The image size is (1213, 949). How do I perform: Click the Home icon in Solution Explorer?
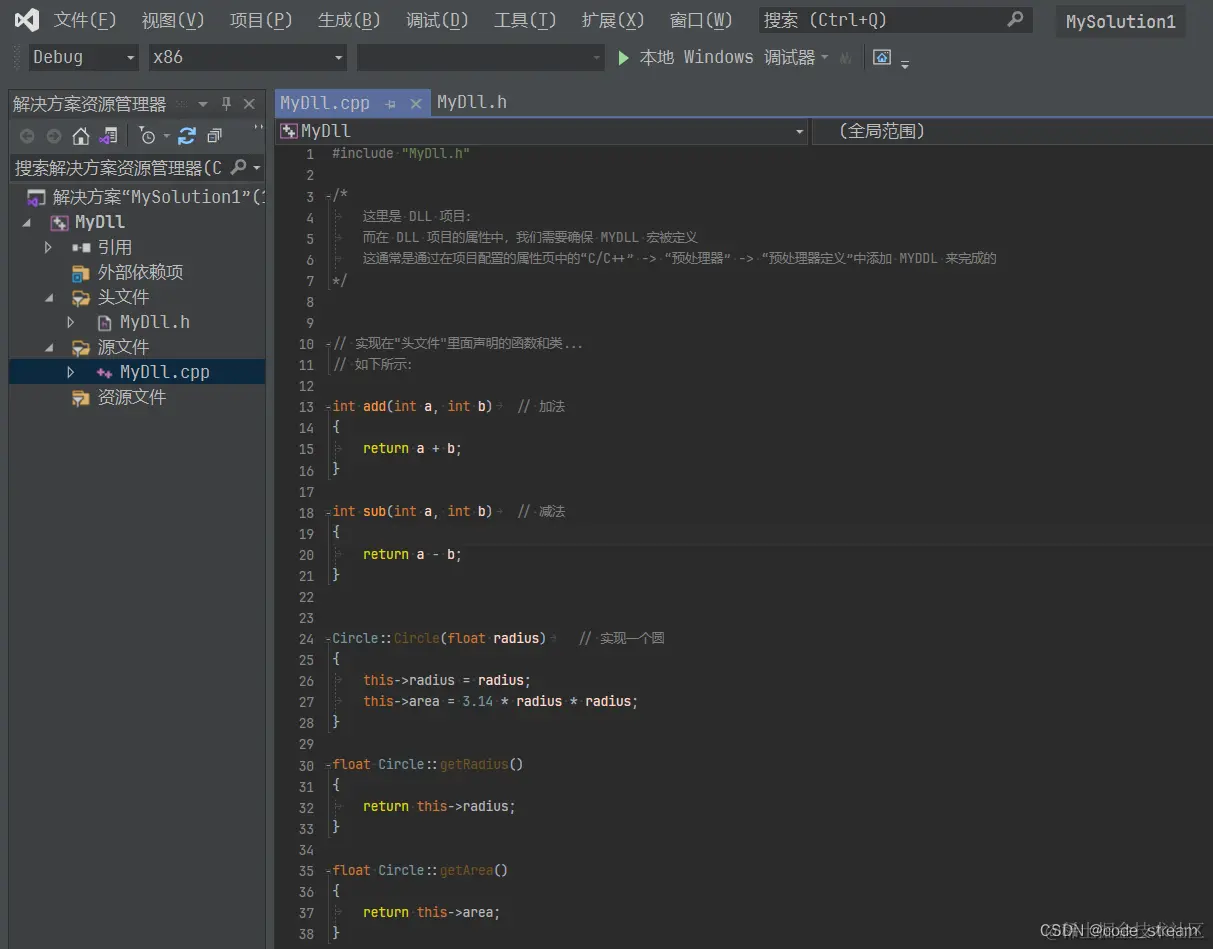click(81, 136)
